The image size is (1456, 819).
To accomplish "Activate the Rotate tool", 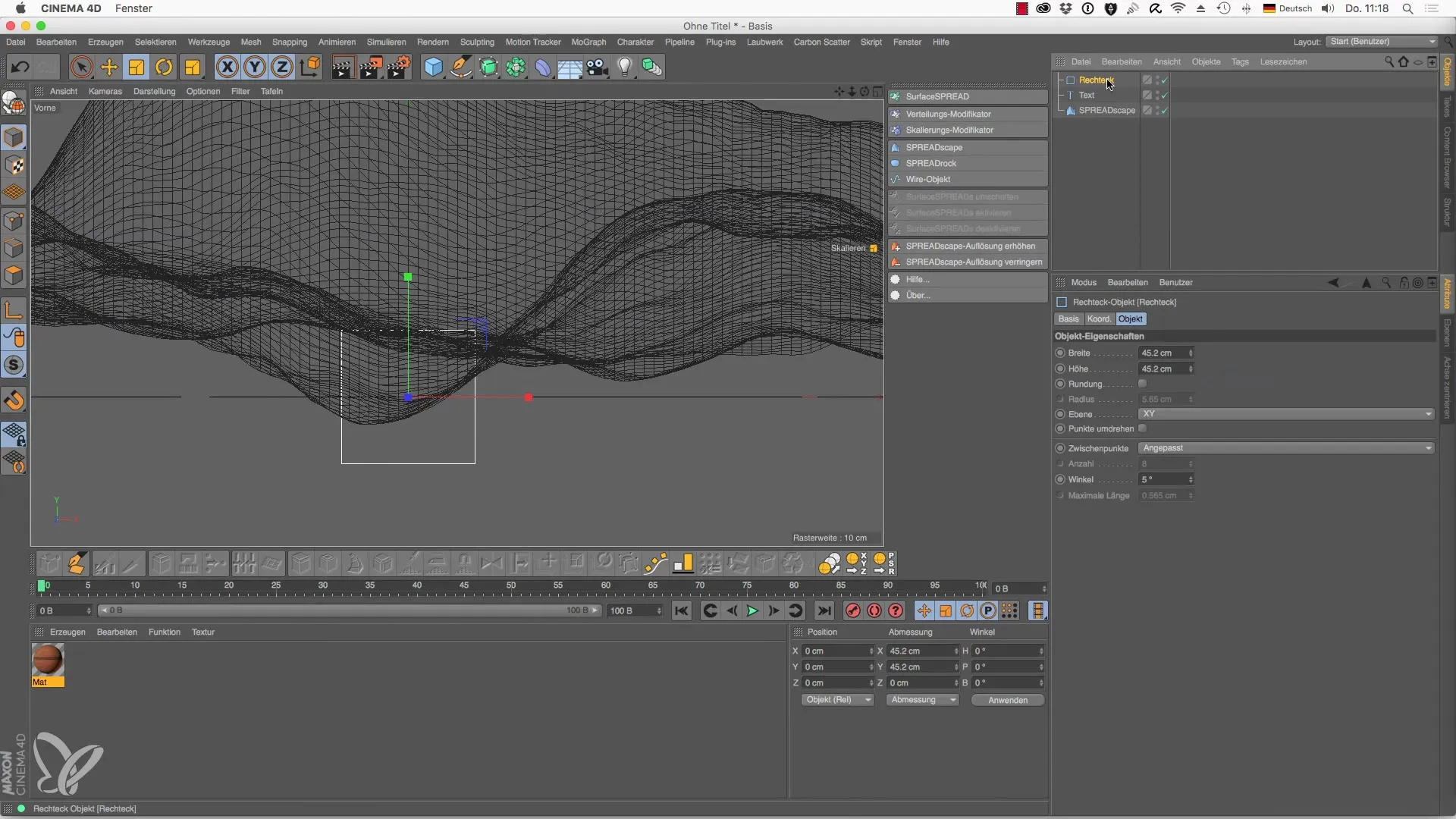I will pyautogui.click(x=164, y=67).
